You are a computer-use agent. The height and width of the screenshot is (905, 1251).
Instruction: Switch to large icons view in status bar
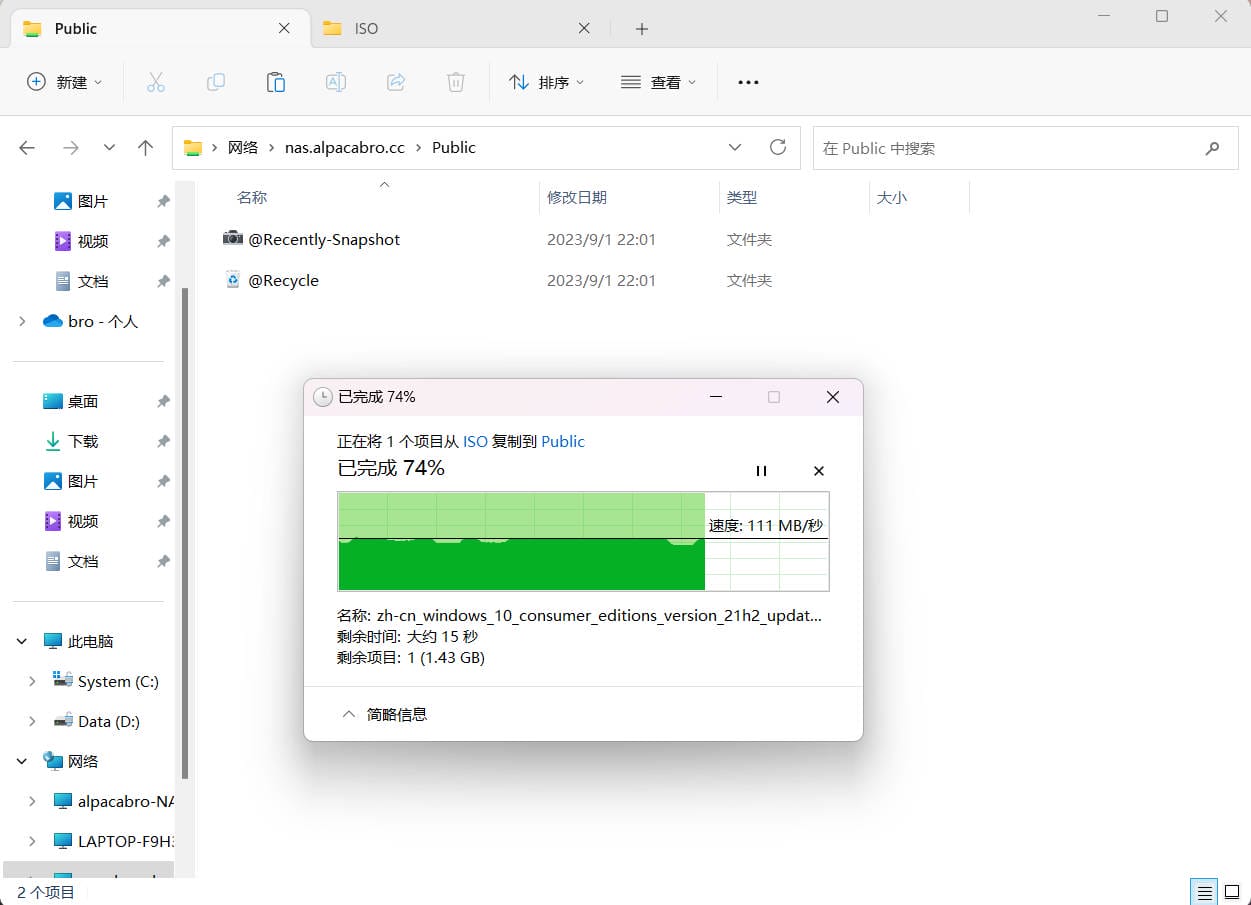pyautogui.click(x=1234, y=892)
